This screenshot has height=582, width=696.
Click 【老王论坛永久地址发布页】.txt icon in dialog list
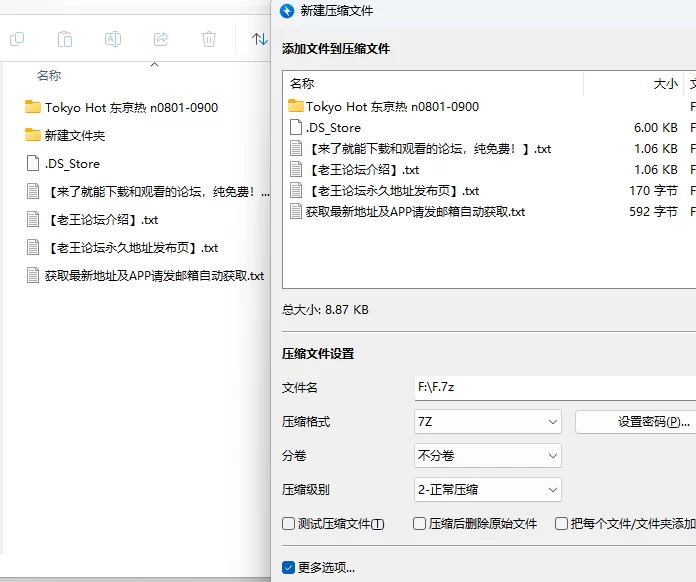coord(296,190)
